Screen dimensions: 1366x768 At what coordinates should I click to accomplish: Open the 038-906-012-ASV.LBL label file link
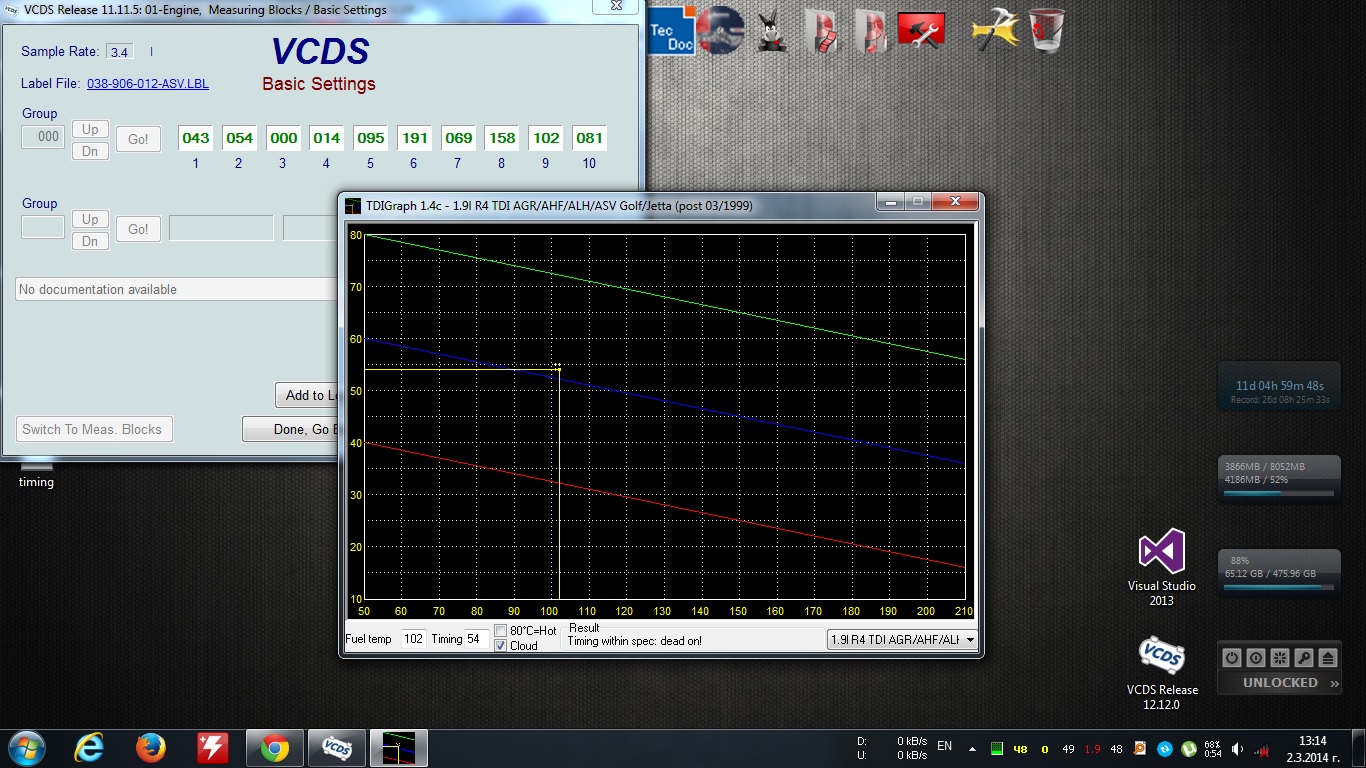148,84
